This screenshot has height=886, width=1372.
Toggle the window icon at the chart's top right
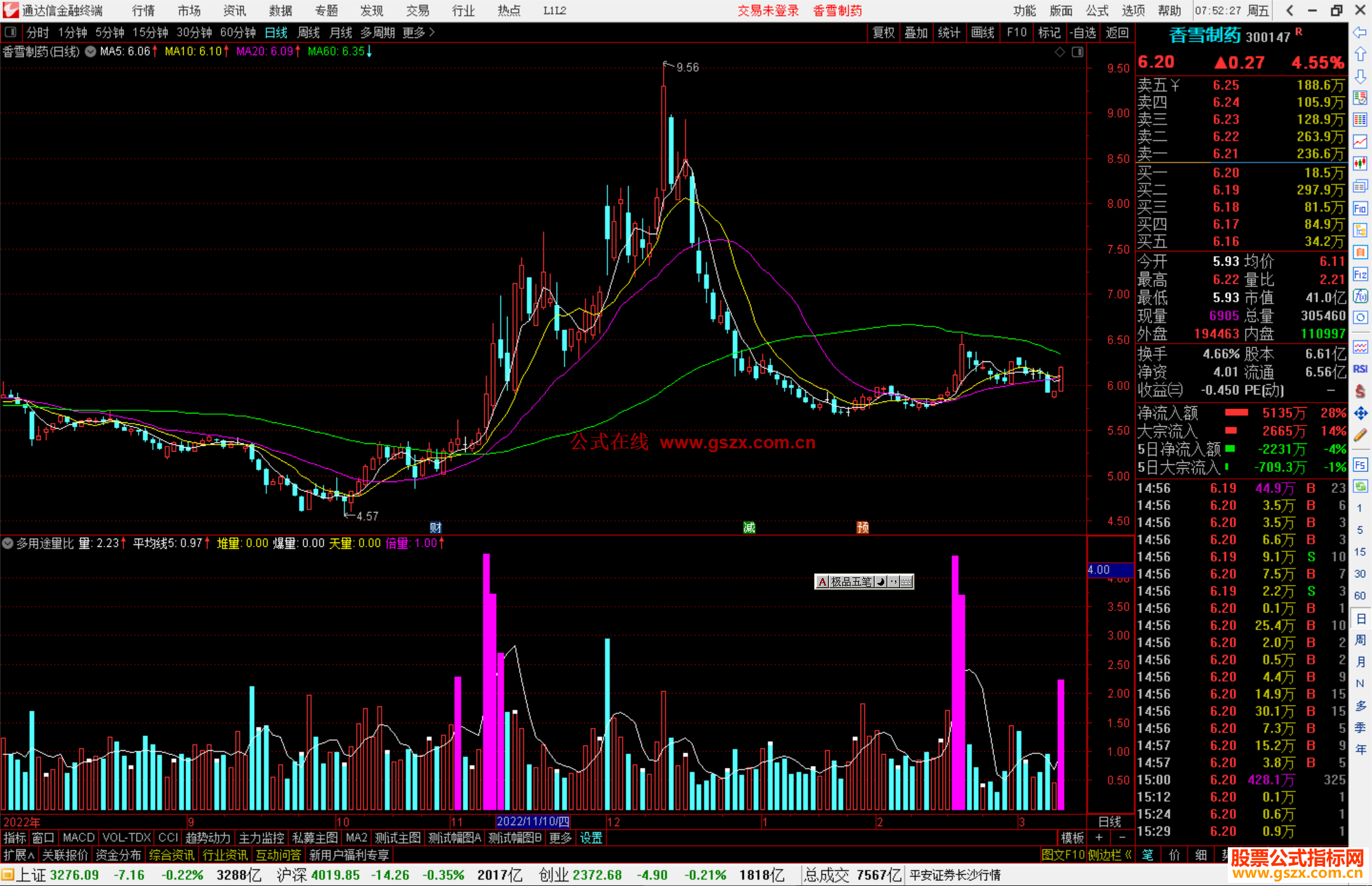pyautogui.click(x=1077, y=52)
